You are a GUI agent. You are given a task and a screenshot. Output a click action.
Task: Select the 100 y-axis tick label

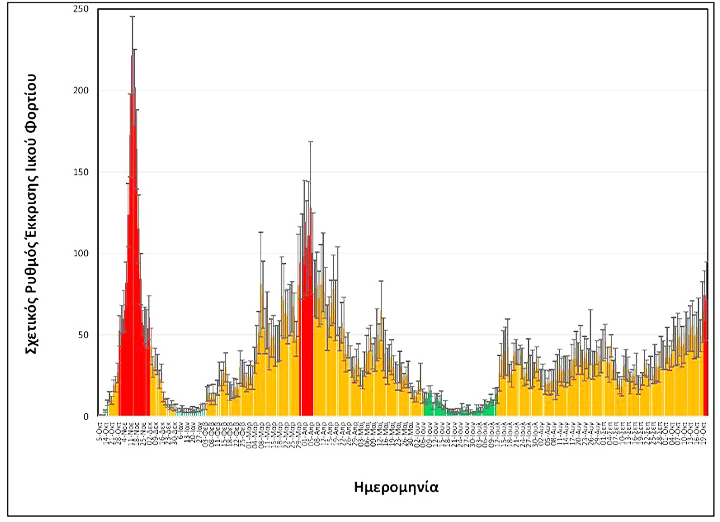tap(80, 254)
